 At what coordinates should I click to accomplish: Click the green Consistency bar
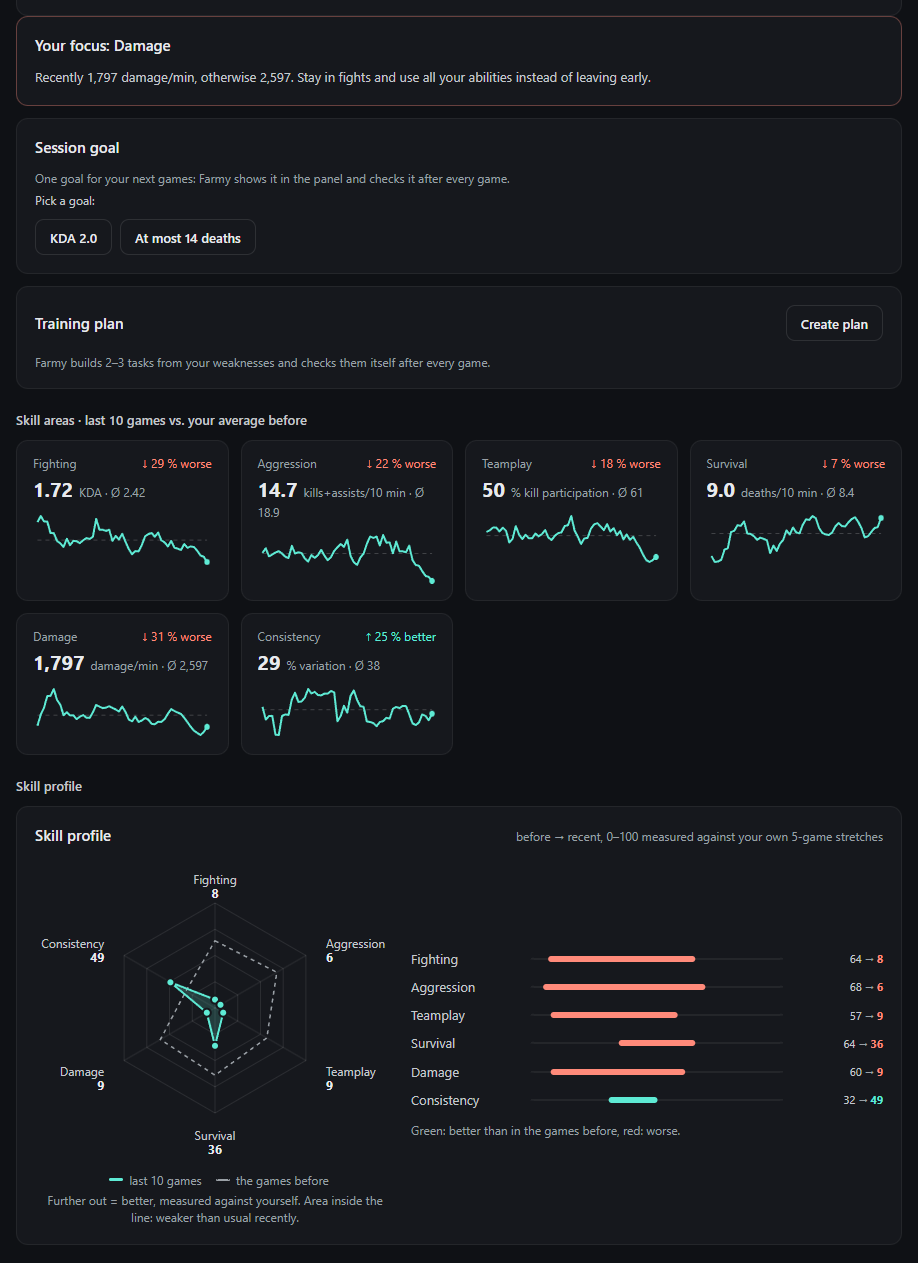633,1100
